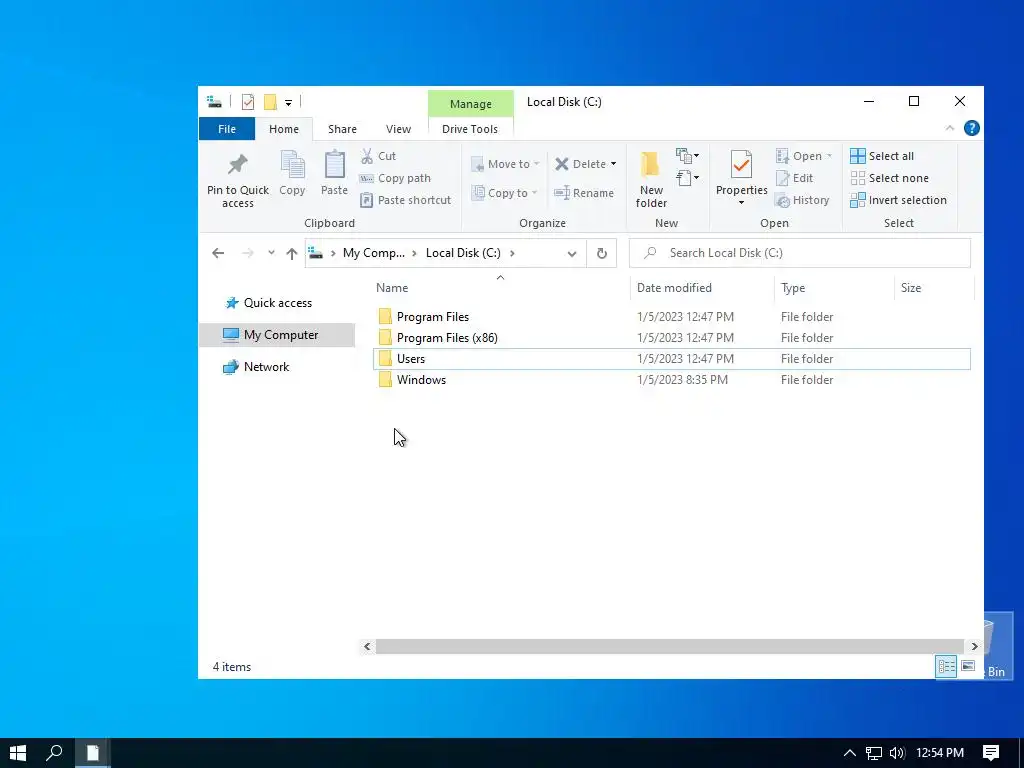Select the Windows folder
The height and width of the screenshot is (768, 1024).
tap(671, 379)
